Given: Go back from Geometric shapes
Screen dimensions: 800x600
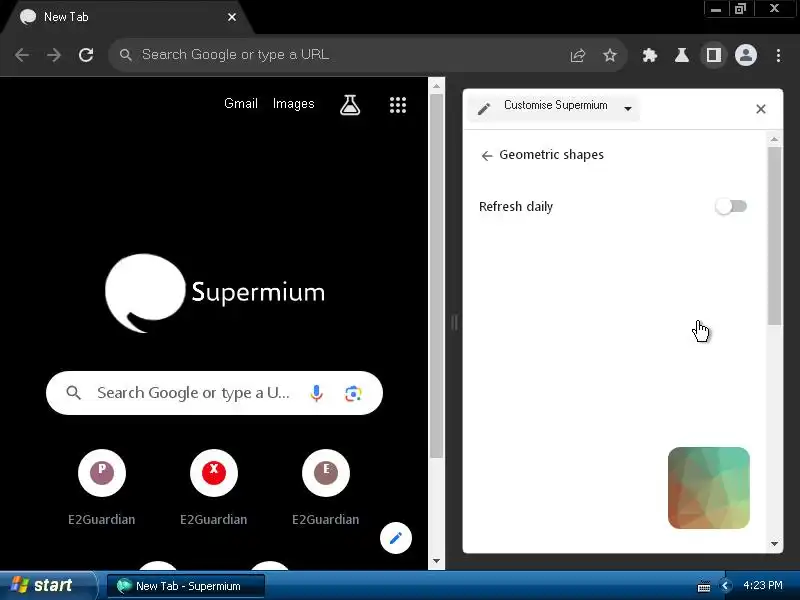Looking at the screenshot, I should (x=487, y=156).
